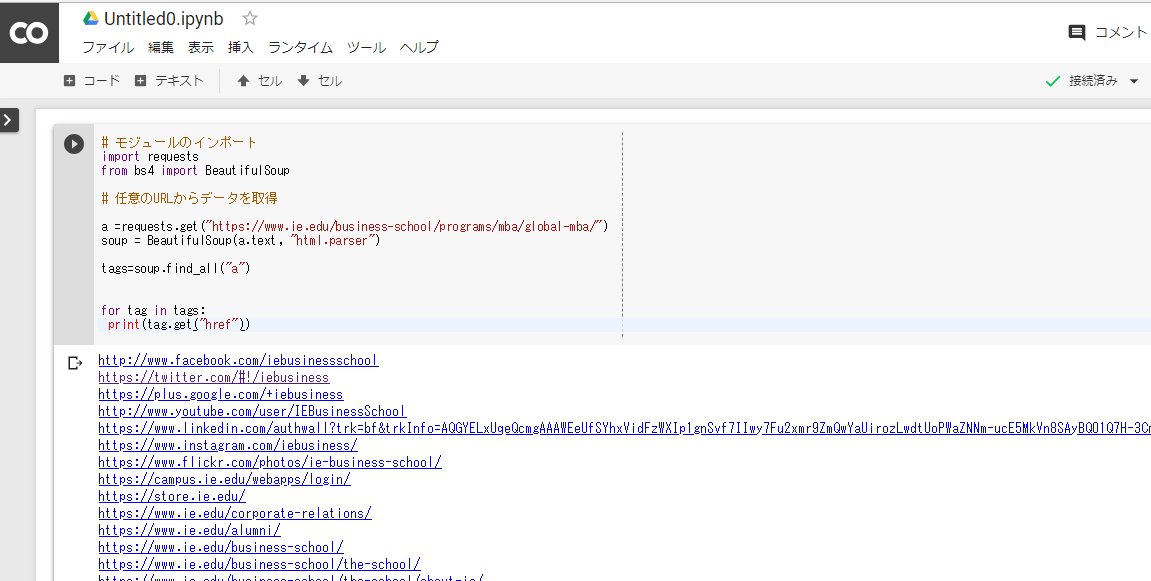The image size is (1151, 581).
Task: Click the Google Drive icon beside title
Action: 91,18
